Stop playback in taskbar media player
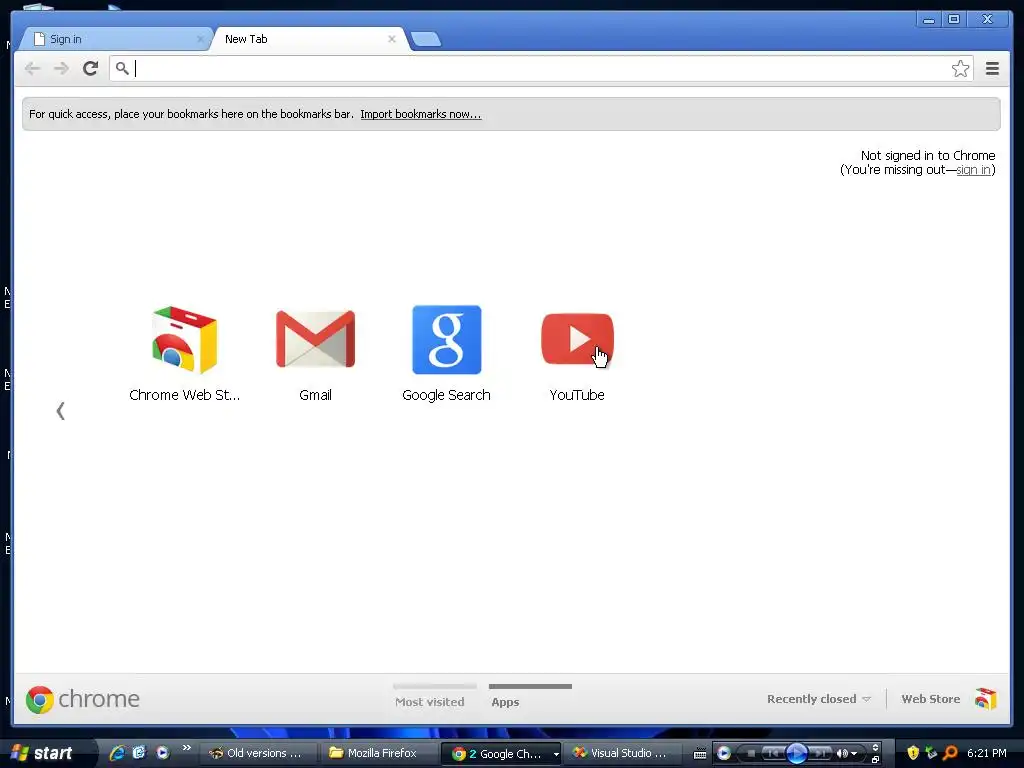This screenshot has width=1024, height=768. (x=751, y=754)
